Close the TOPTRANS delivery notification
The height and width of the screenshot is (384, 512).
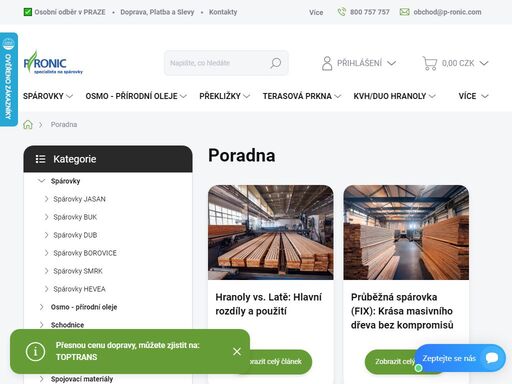(237, 351)
